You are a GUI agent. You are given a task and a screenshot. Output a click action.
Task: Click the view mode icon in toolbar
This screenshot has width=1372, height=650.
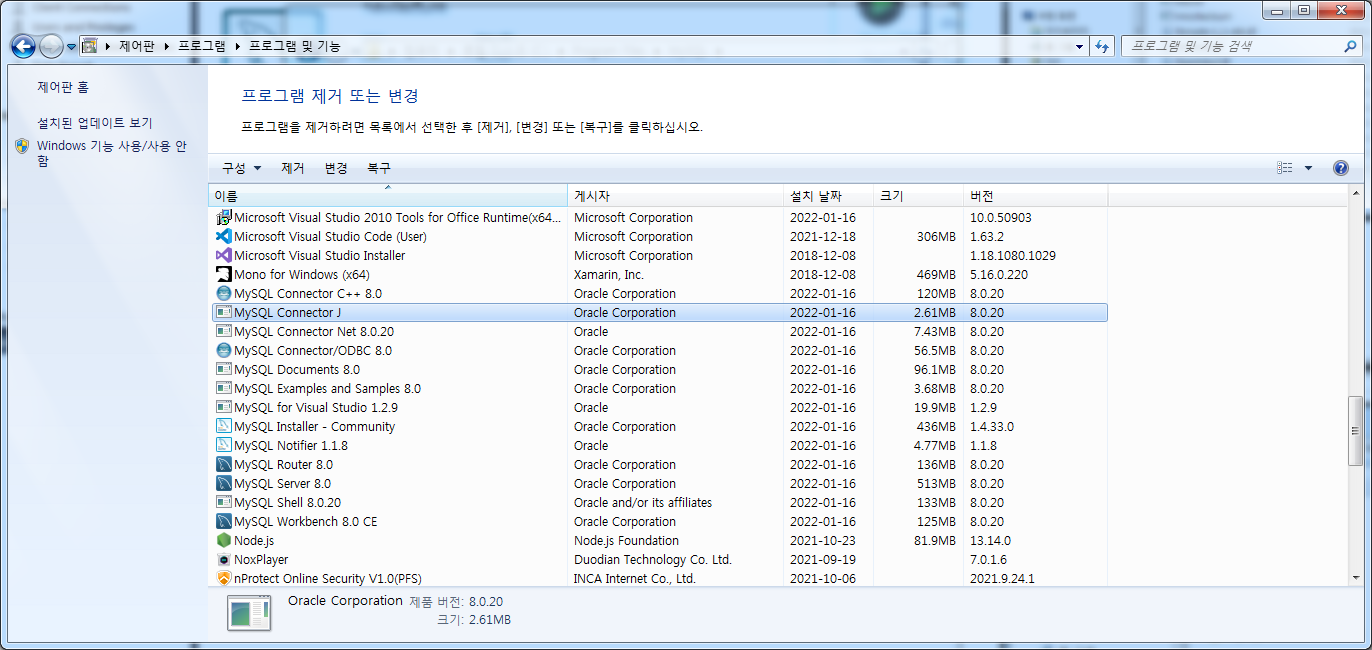[1285, 168]
